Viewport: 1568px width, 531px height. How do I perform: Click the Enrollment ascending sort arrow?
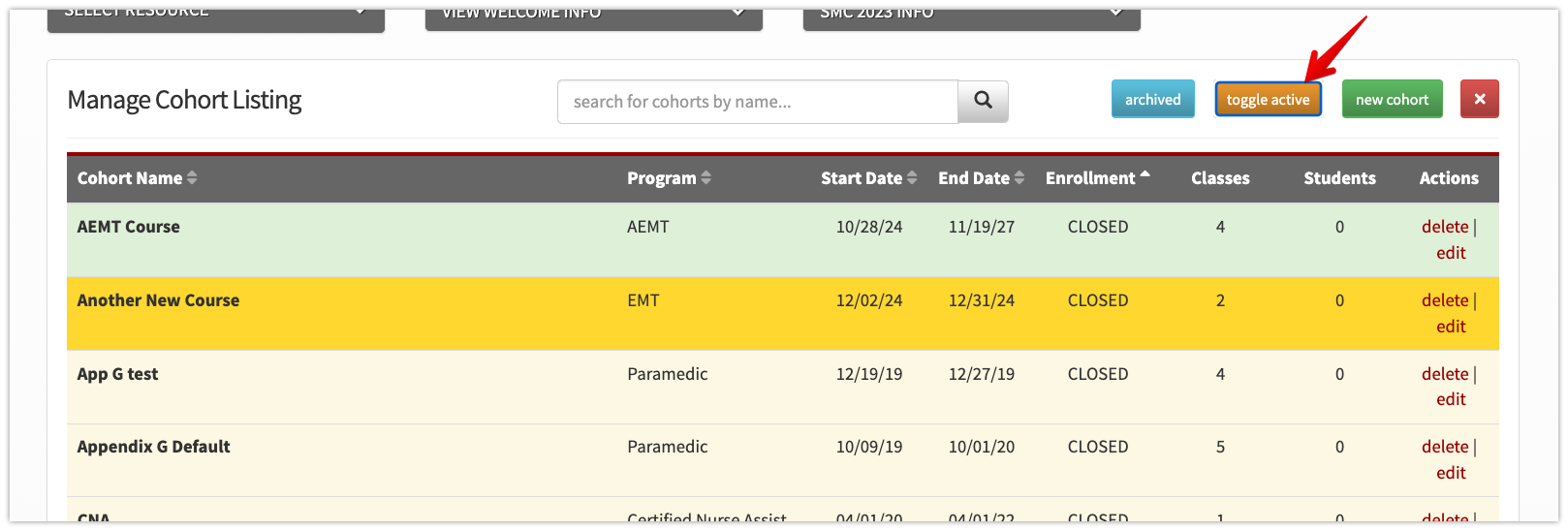pyautogui.click(x=1145, y=175)
